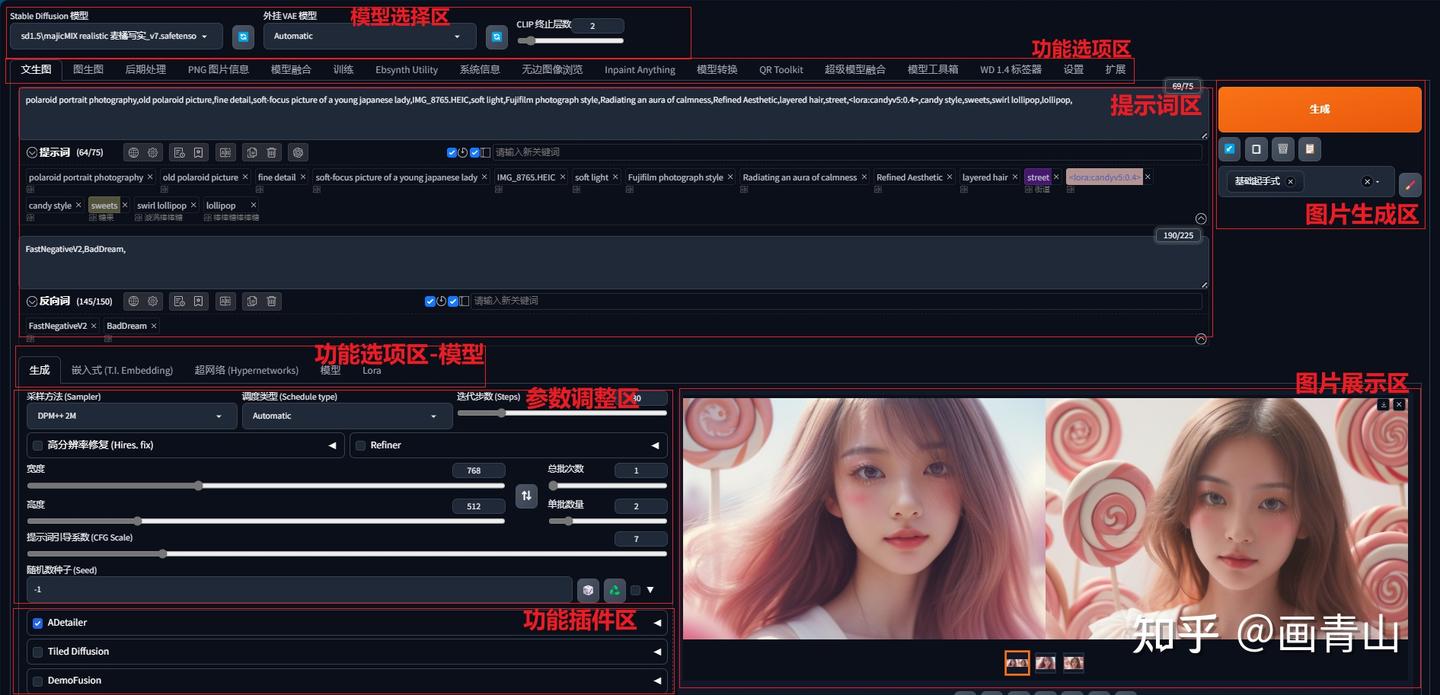This screenshot has width=1440, height=695.
Task: Remove the 基础起手式 style tag
Action: pyautogui.click(x=1290, y=183)
